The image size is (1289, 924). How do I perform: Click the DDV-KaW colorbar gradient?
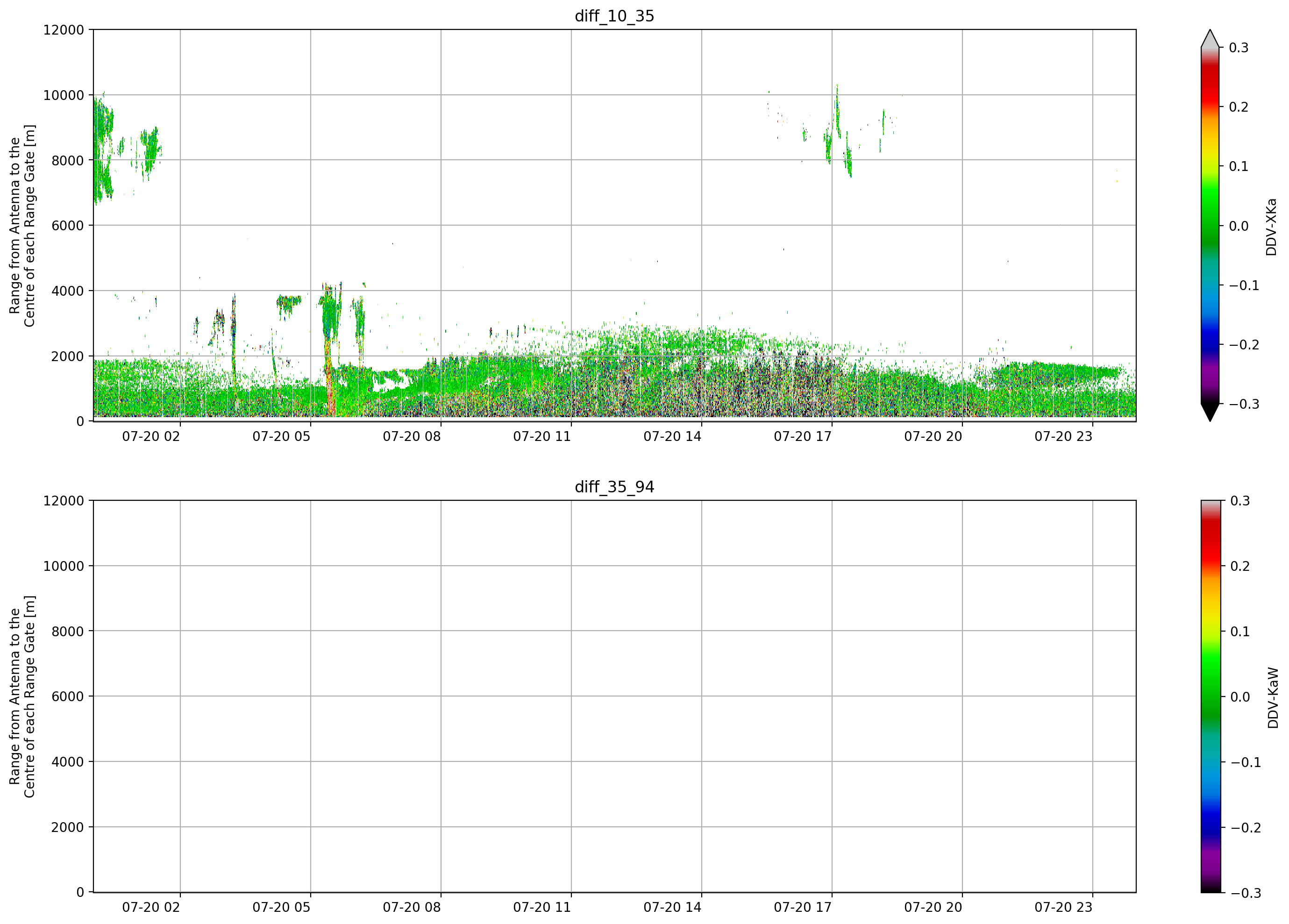[1210, 697]
